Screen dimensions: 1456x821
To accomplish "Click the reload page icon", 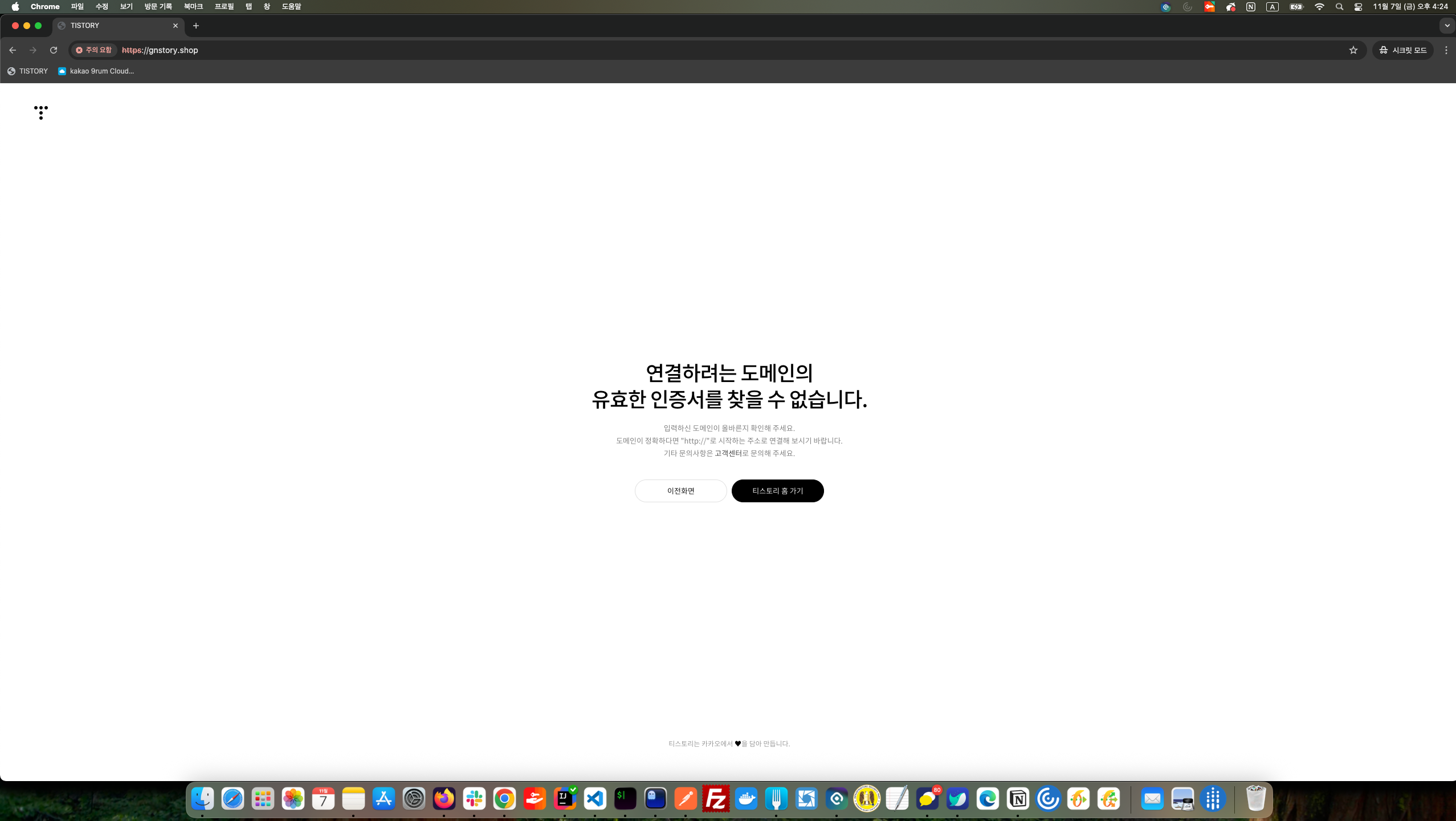I will tap(54, 50).
